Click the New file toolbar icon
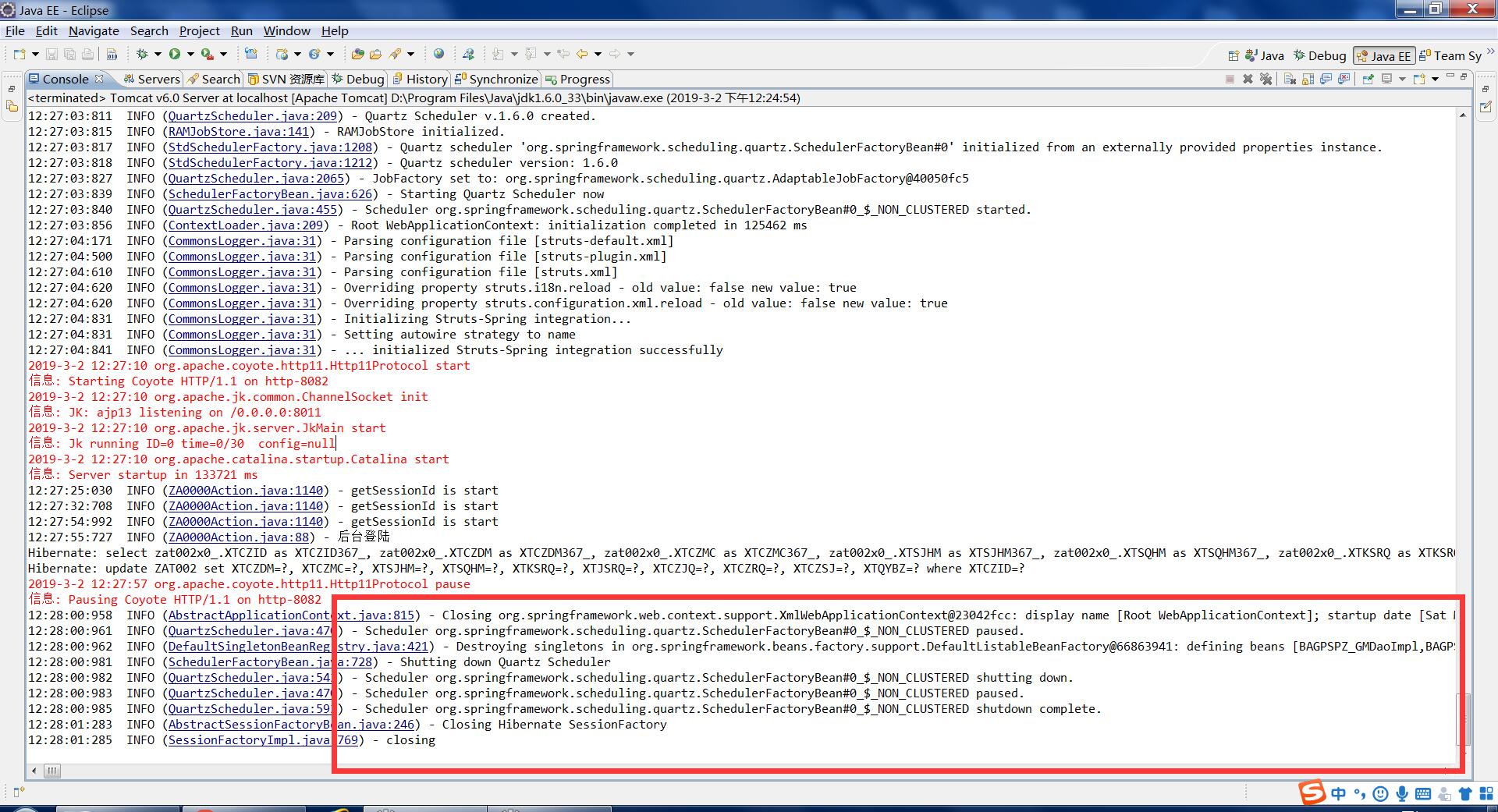 [x=20, y=54]
